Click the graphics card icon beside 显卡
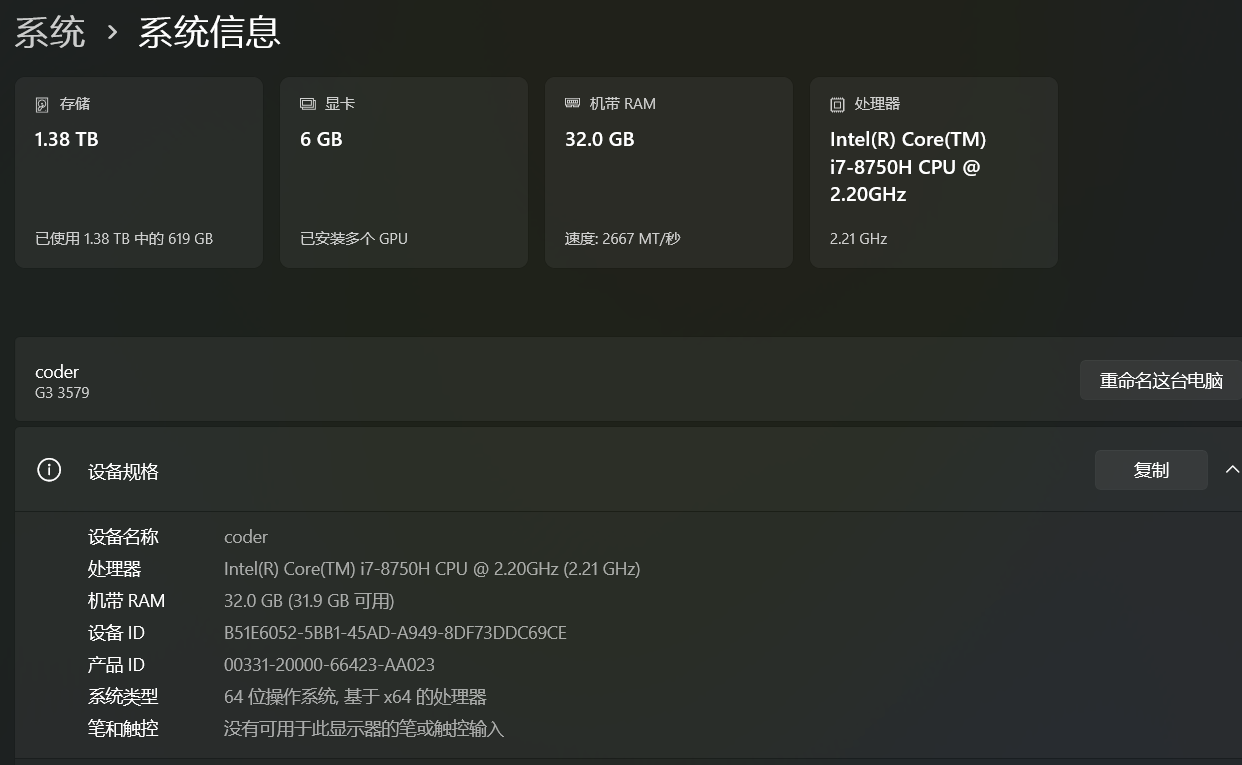The image size is (1242, 765). [x=308, y=104]
